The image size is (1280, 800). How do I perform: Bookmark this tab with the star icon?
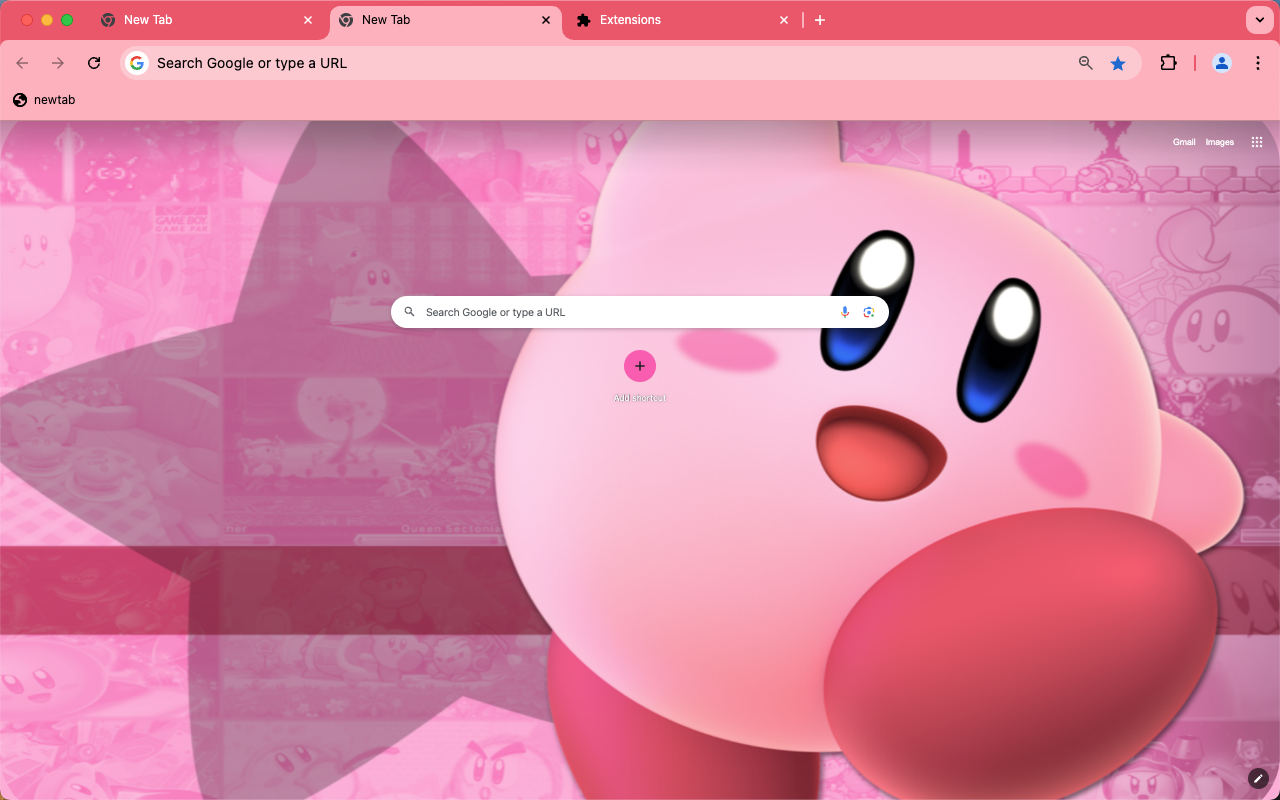[x=1118, y=63]
